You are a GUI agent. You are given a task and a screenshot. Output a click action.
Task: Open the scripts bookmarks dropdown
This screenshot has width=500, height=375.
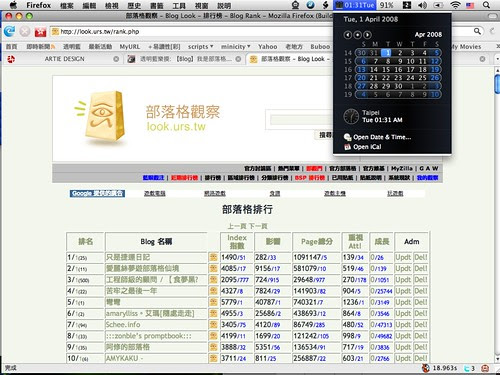point(200,47)
